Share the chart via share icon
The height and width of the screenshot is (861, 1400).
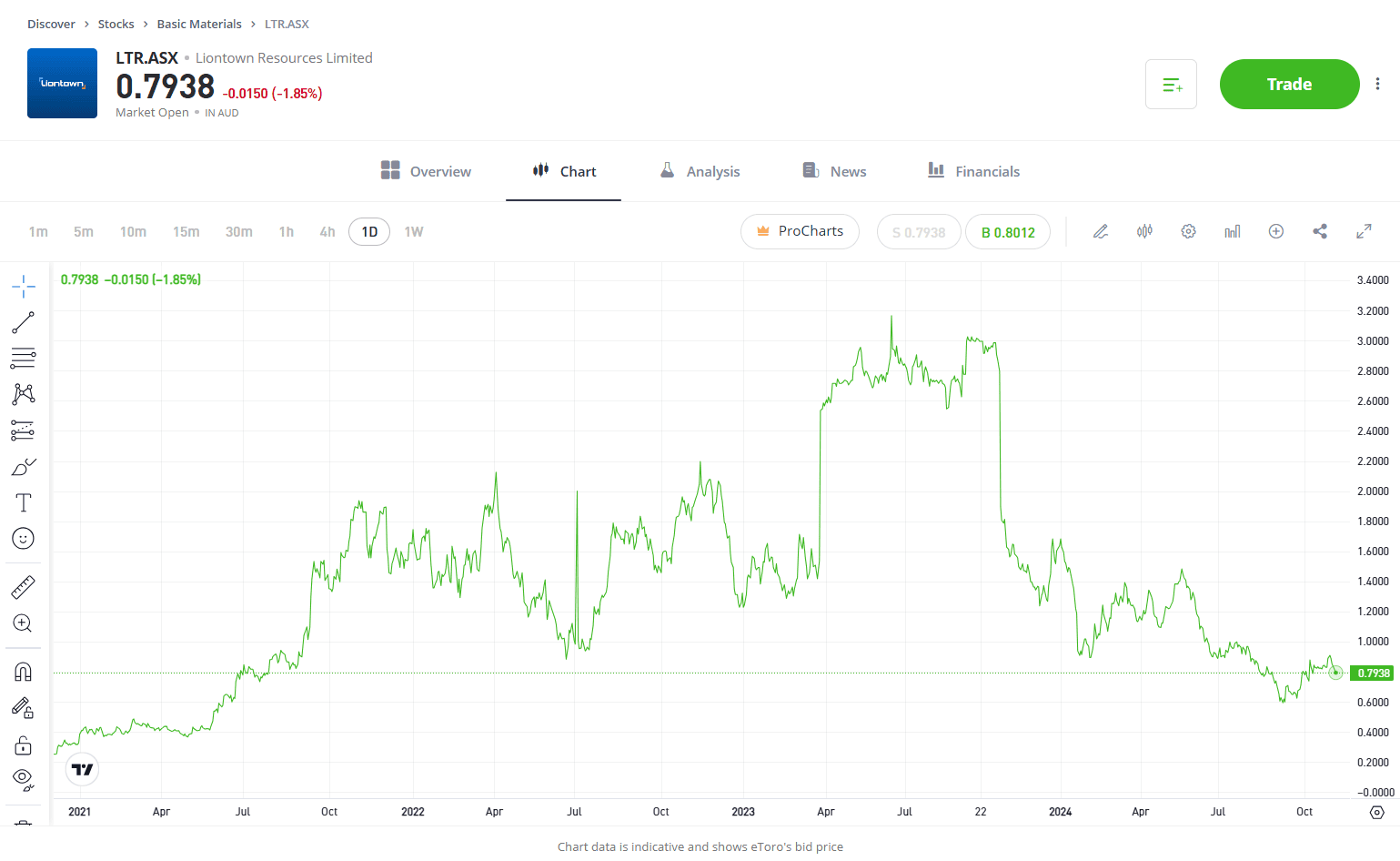pyautogui.click(x=1320, y=231)
